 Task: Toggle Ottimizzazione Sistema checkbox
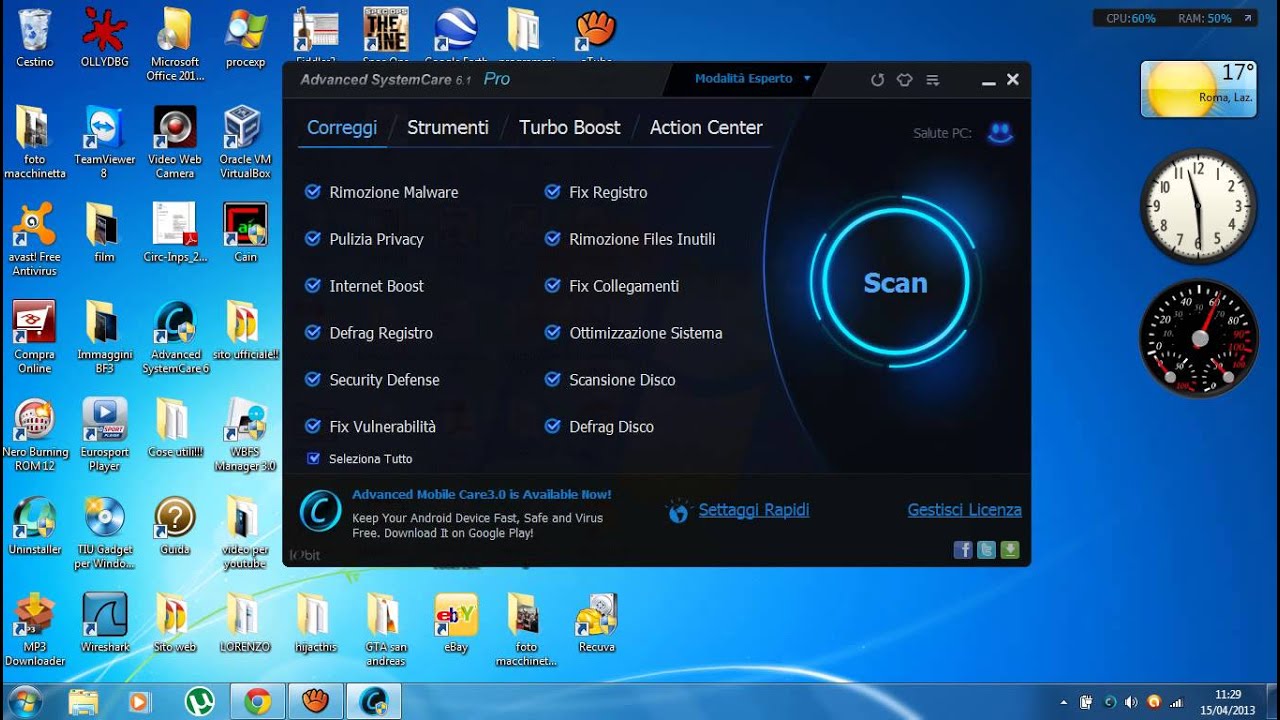[553, 333]
